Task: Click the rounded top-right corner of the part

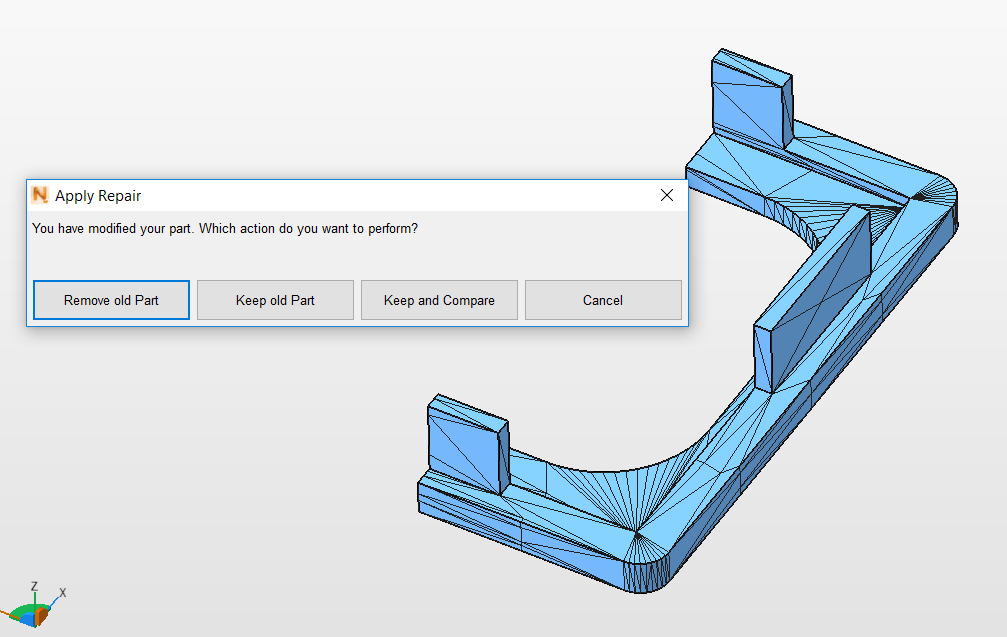Action: (x=940, y=200)
